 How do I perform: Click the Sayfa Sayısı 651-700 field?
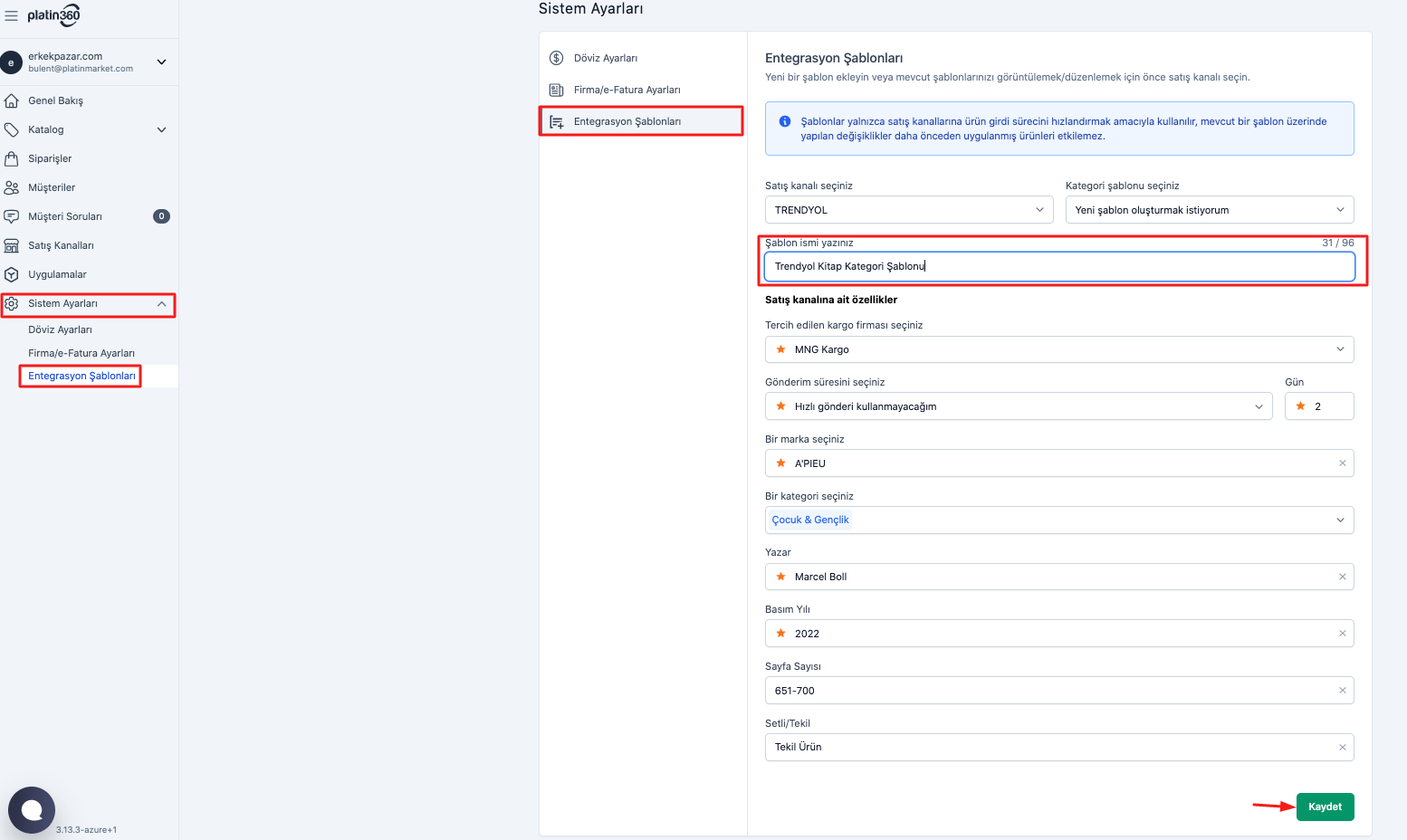(x=1059, y=691)
